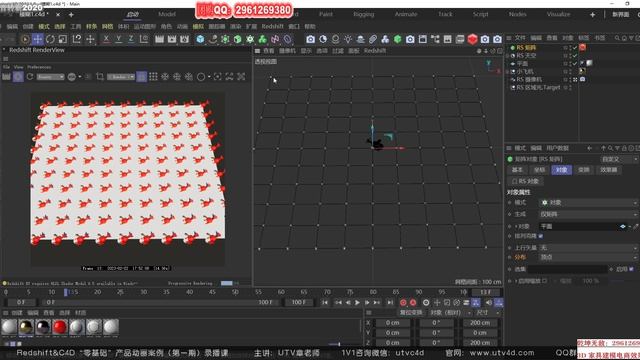This screenshot has width=640, height=360.
Task: Toggle the Z axis lock
Action: [x=131, y=39]
